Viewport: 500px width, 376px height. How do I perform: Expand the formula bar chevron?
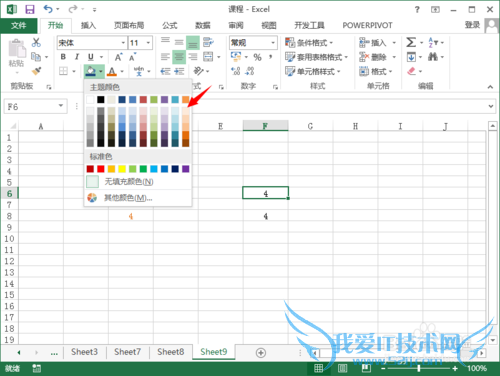pos(491,106)
